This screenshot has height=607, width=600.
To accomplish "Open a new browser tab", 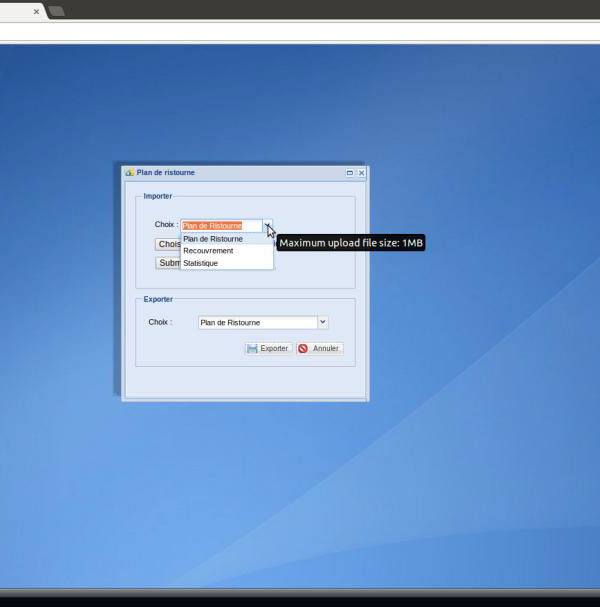I will [x=57, y=12].
